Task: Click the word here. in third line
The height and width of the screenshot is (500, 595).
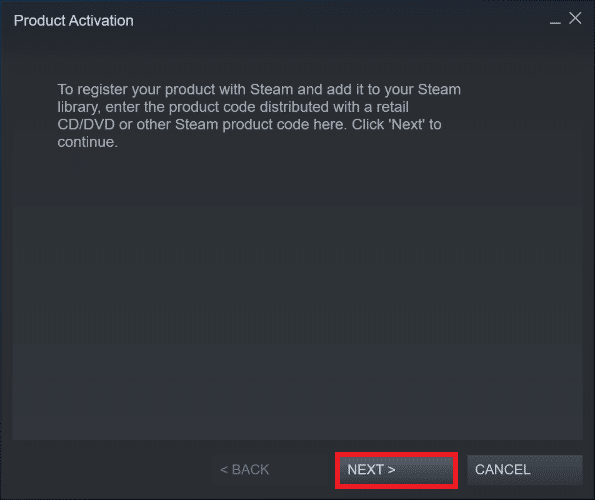Action: (330, 124)
